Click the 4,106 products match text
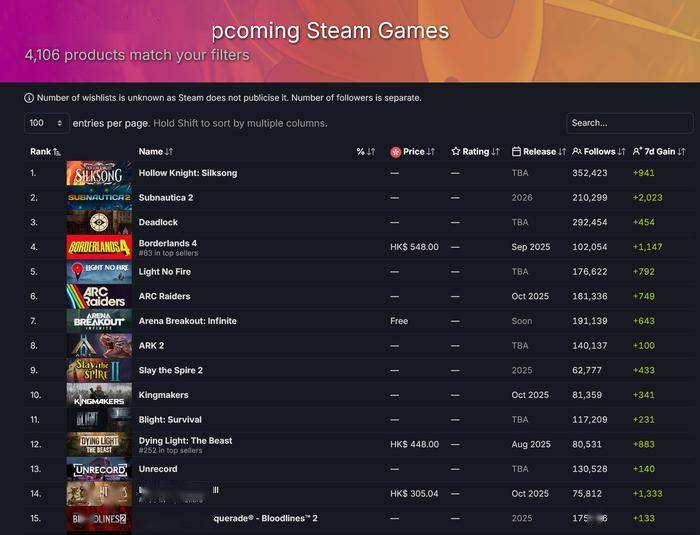700x535 pixels. pos(137,55)
